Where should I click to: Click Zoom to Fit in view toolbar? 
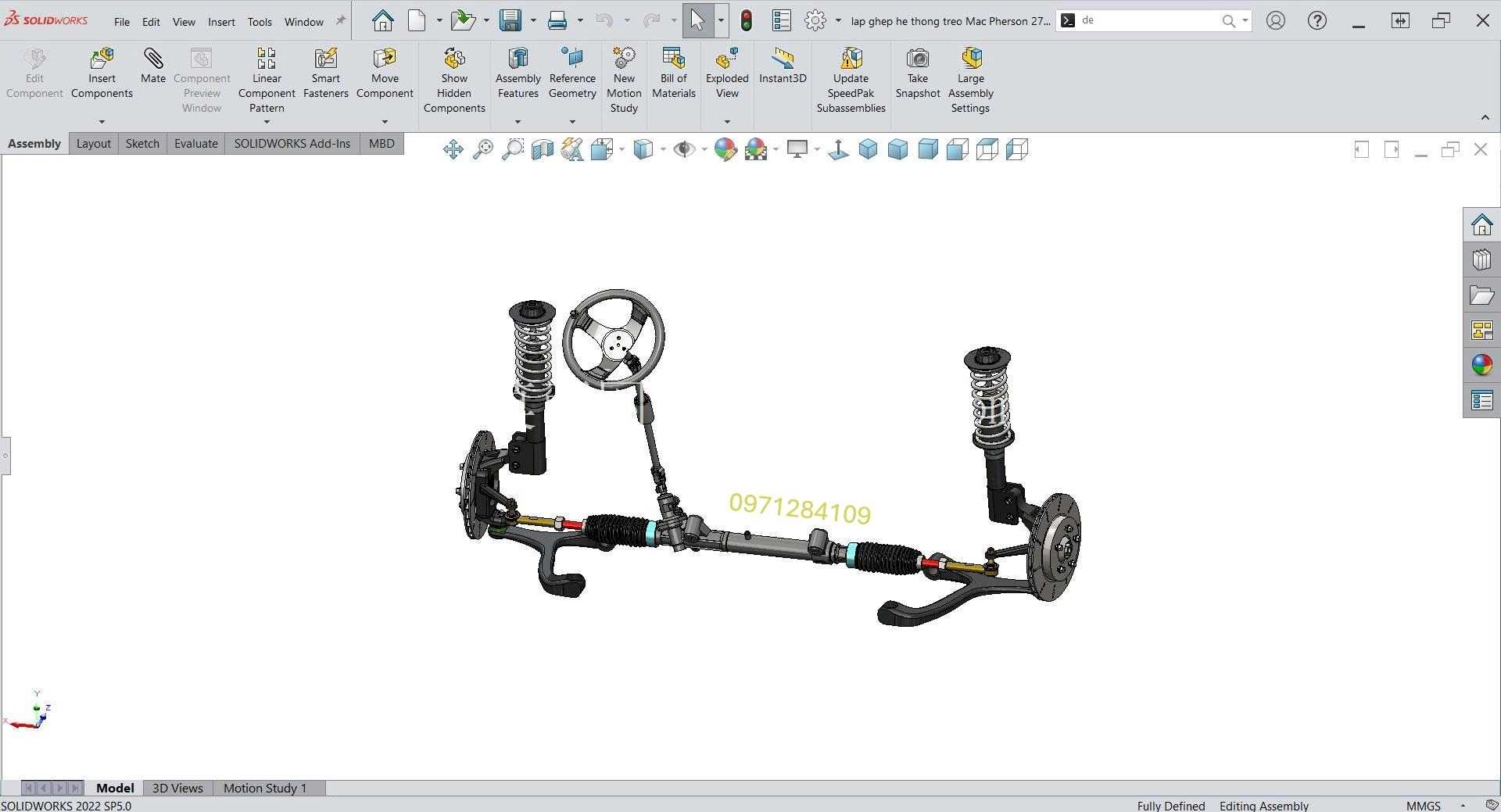[483, 149]
